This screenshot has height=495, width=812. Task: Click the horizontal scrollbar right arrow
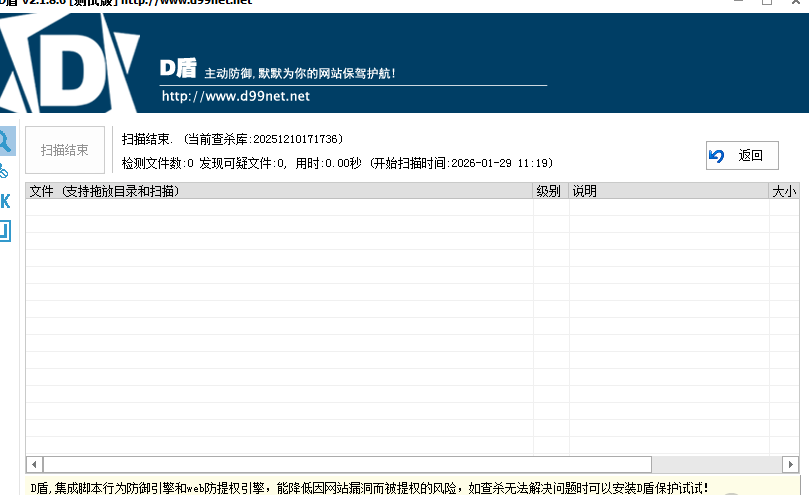[x=788, y=465]
